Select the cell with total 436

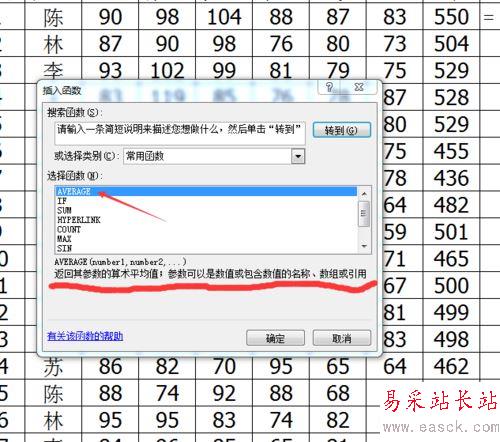(451, 178)
